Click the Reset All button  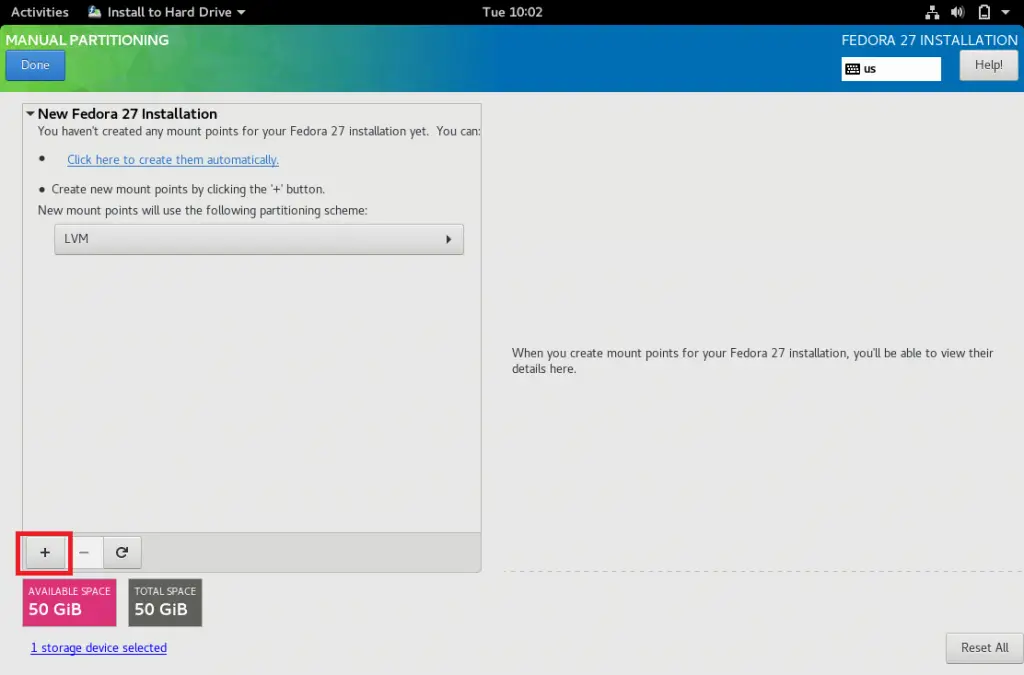tap(984, 648)
